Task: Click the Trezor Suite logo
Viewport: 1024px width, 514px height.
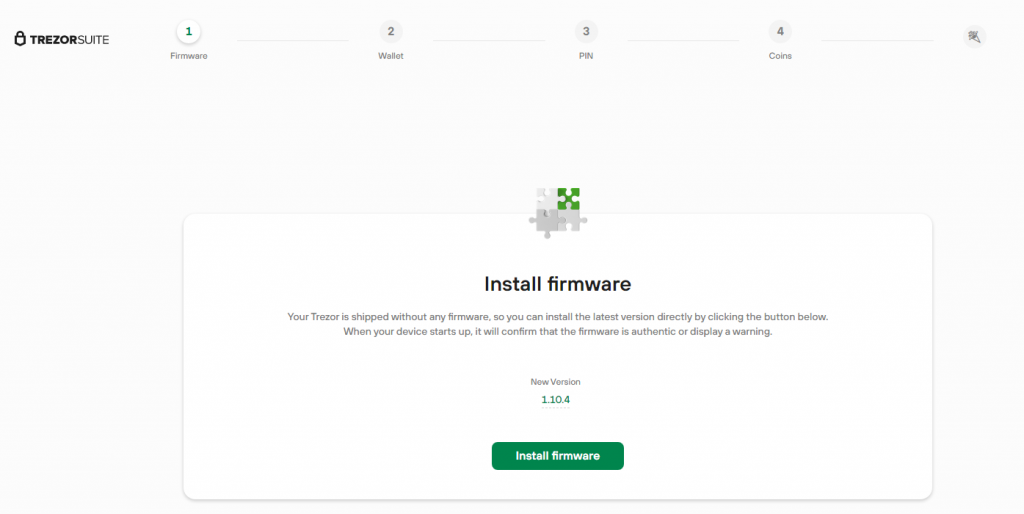Action: [x=61, y=39]
